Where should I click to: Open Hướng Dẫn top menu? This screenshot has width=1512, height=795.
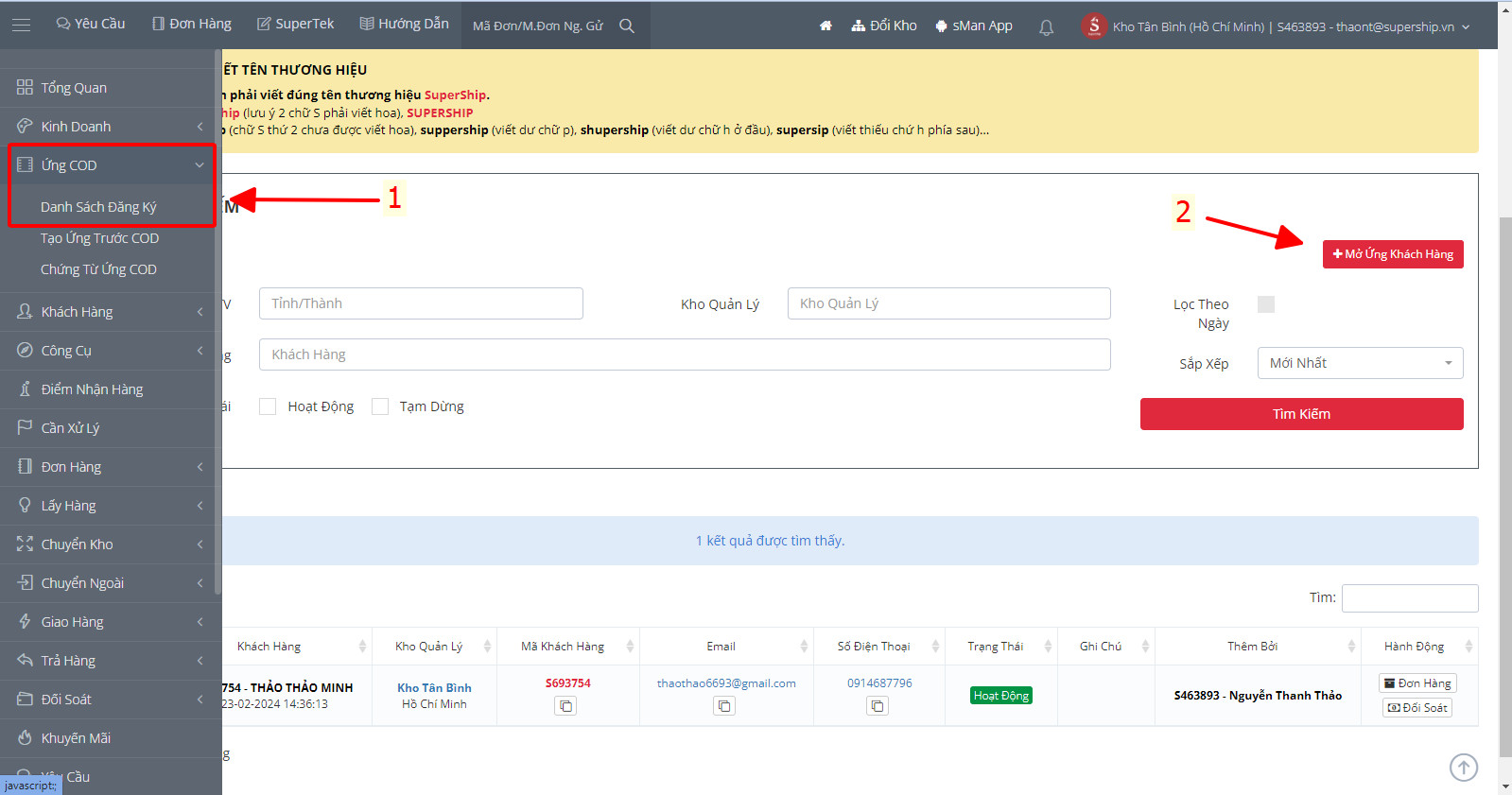404,24
